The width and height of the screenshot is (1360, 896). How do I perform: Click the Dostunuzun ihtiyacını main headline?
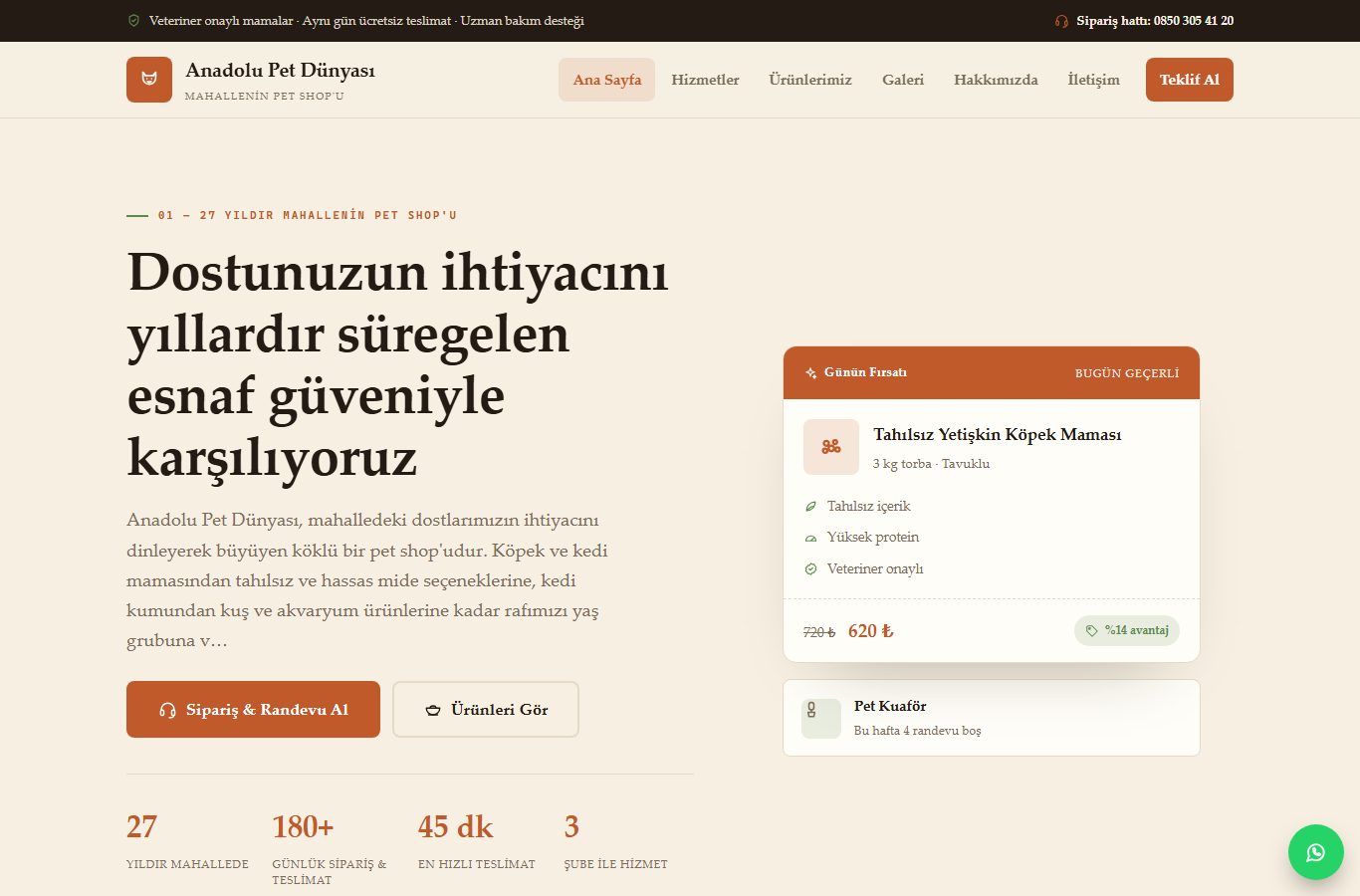398,364
